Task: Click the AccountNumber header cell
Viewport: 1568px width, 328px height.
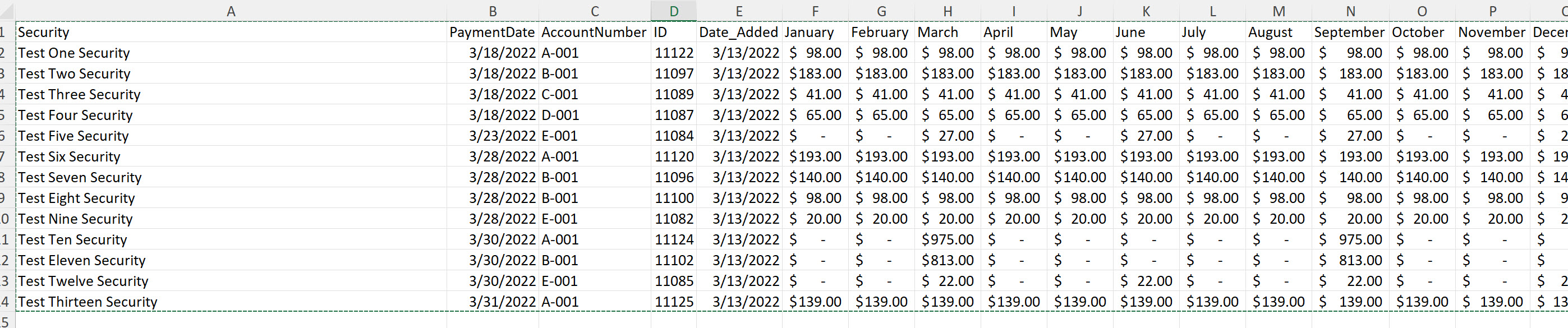Action: click(595, 10)
